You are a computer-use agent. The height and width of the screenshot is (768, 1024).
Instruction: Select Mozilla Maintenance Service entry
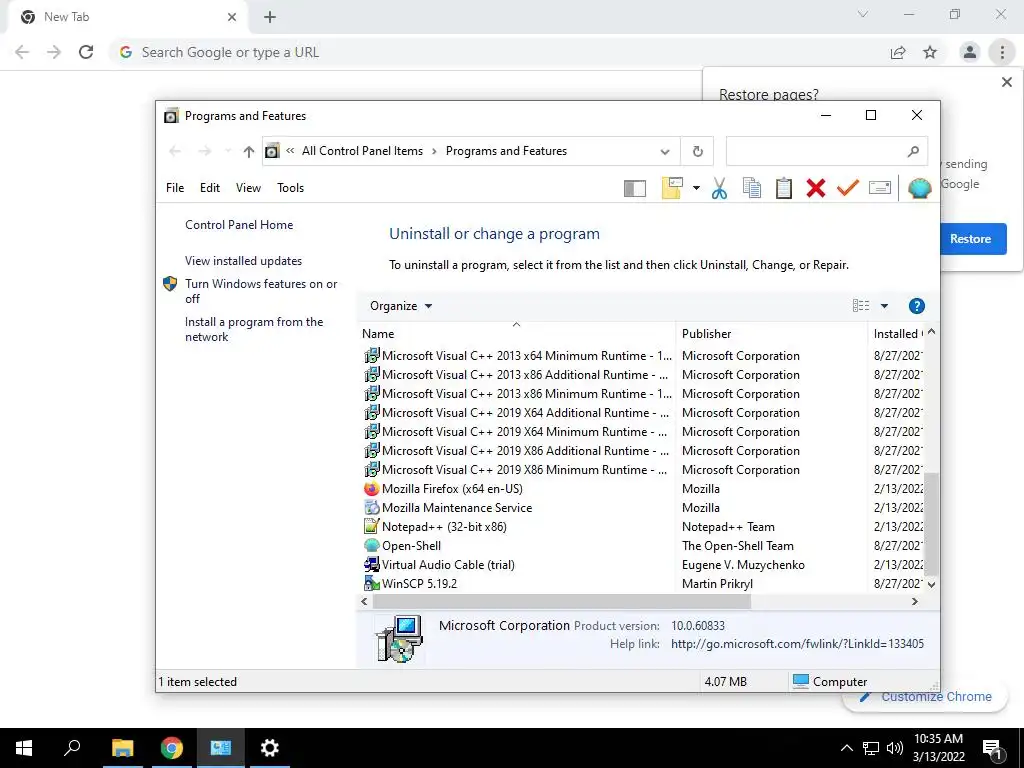[457, 507]
